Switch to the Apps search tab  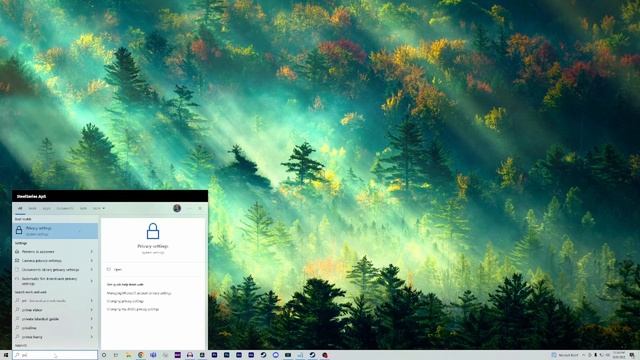click(x=47, y=208)
